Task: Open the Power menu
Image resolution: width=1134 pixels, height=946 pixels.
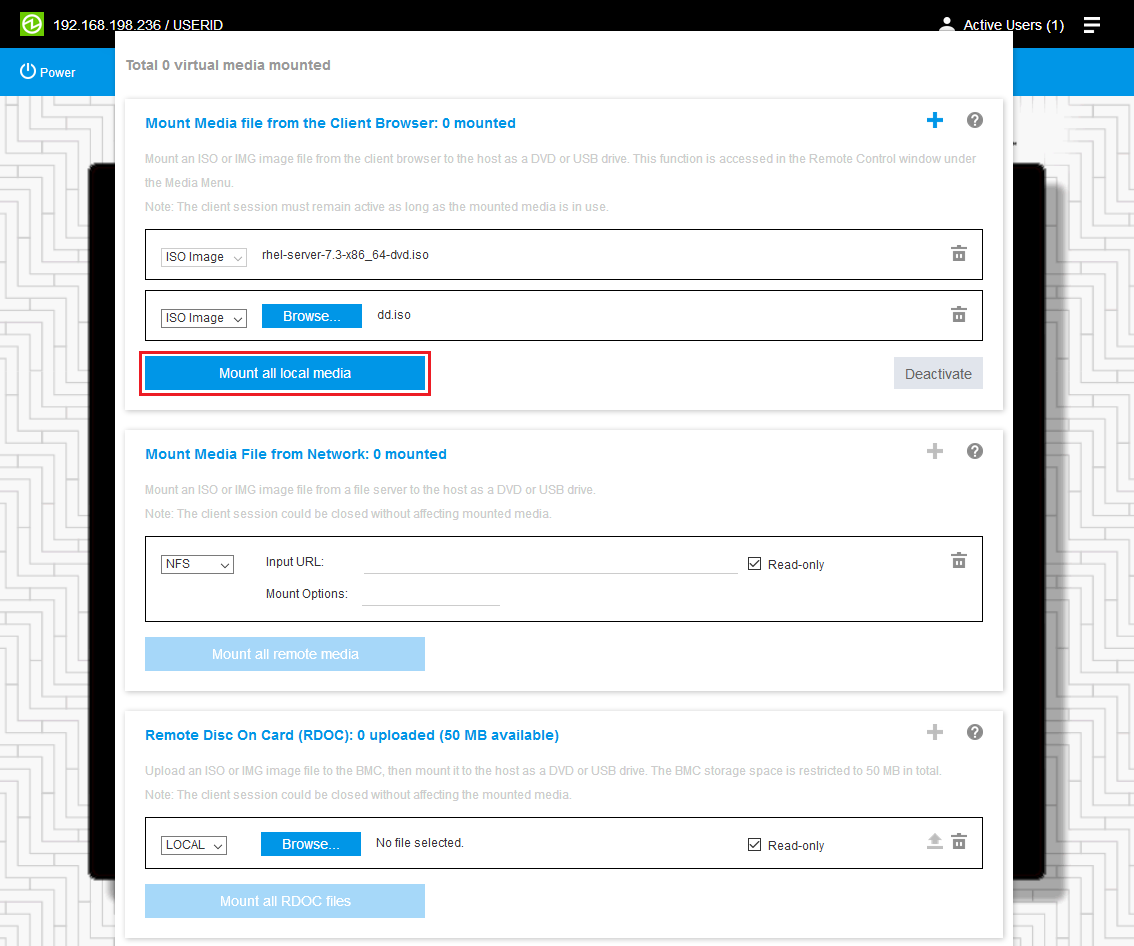Action: pos(48,72)
